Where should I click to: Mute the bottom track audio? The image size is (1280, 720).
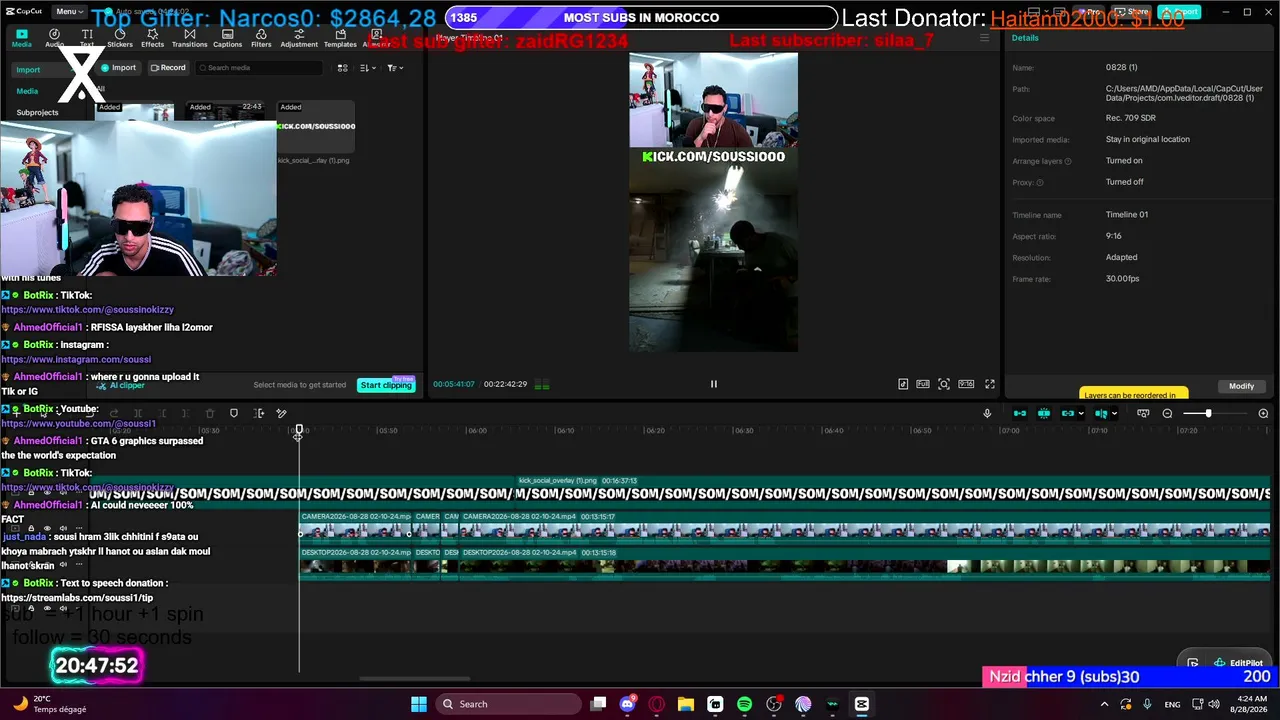63,608
